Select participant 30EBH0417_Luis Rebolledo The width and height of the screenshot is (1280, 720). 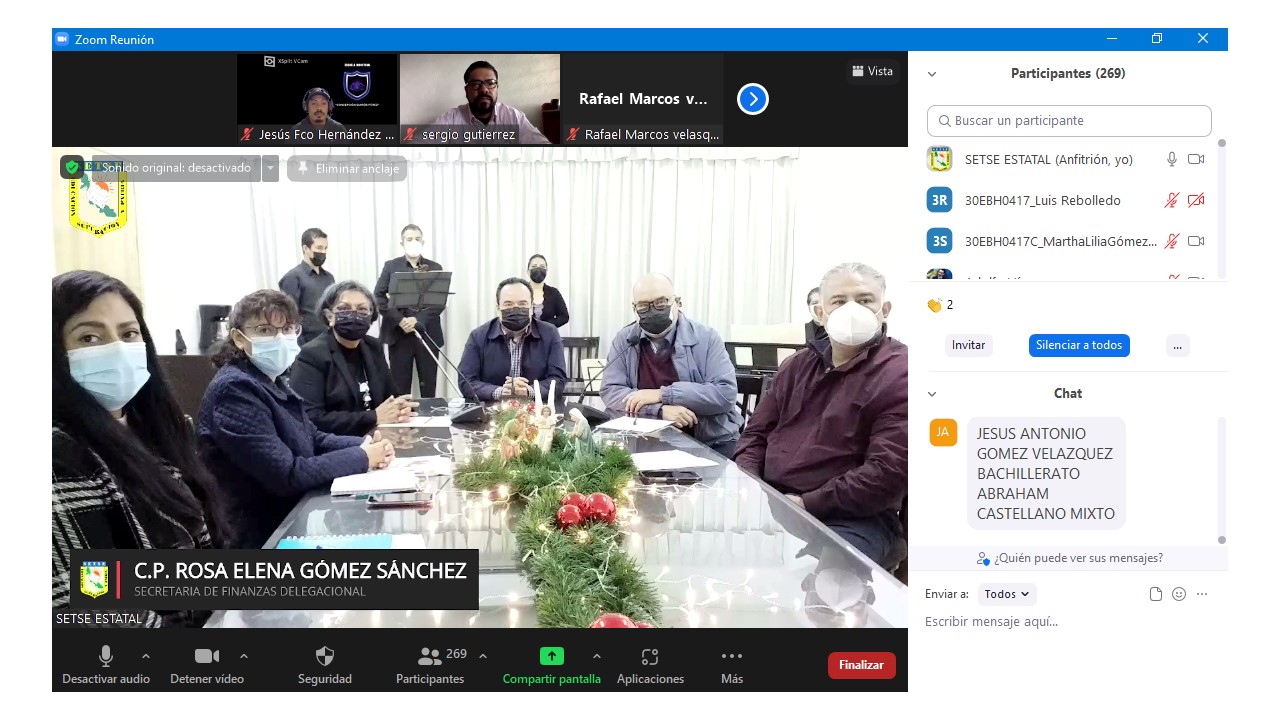click(1069, 200)
